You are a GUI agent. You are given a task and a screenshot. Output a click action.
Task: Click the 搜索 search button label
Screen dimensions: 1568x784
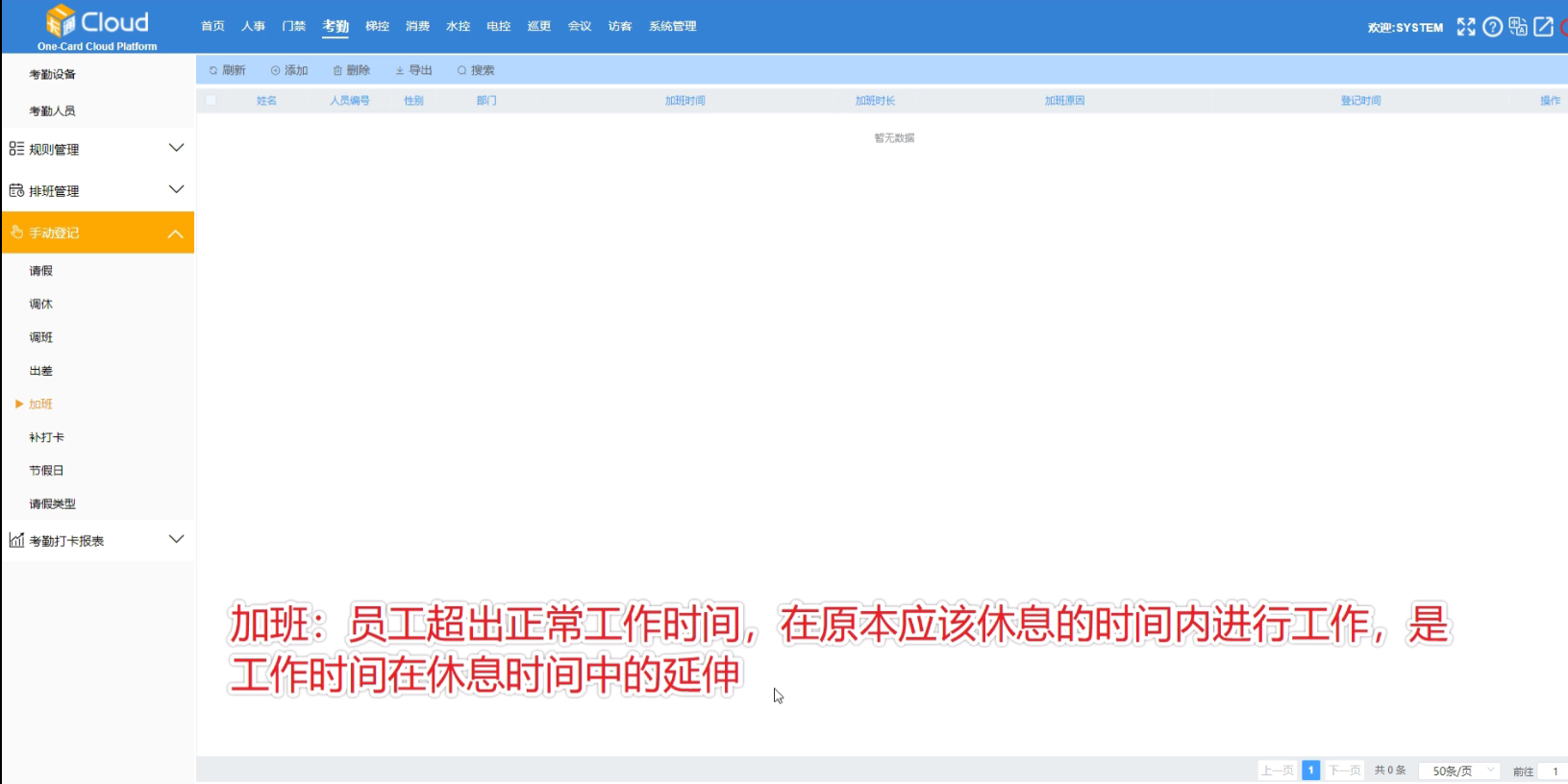(483, 70)
